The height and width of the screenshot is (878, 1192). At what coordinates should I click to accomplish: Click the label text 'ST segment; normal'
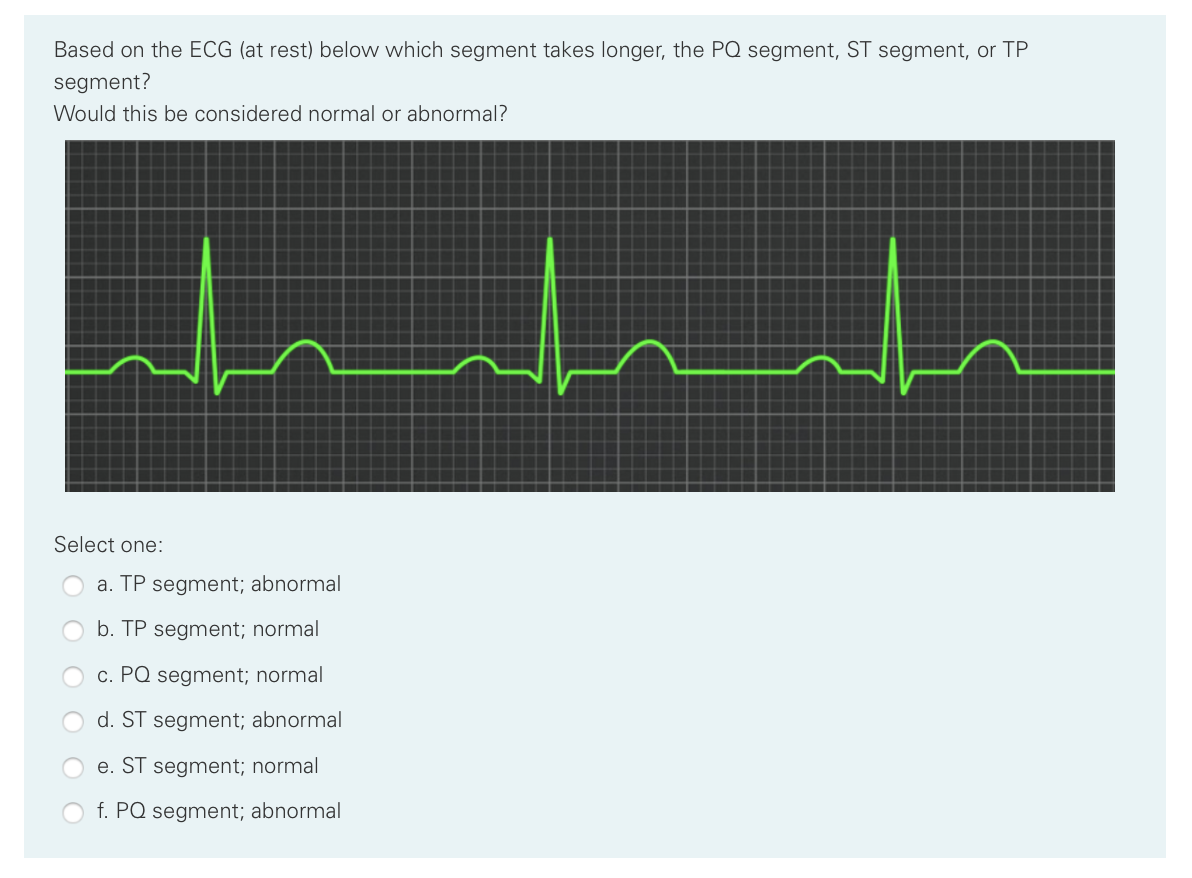click(207, 766)
